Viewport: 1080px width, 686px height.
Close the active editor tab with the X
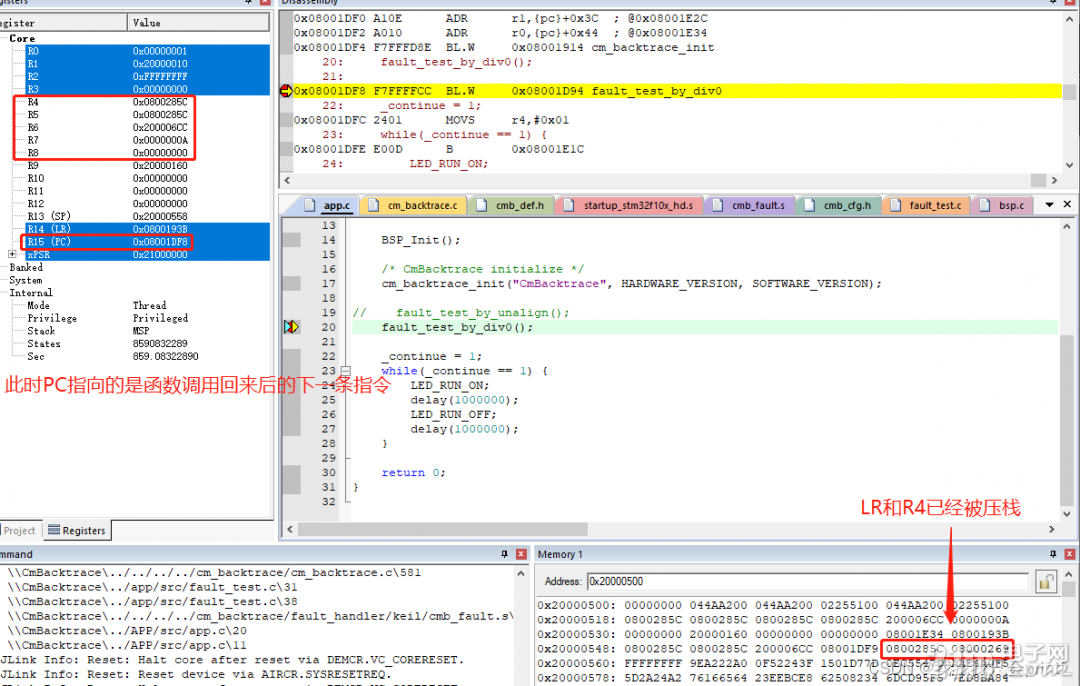tap(1067, 205)
